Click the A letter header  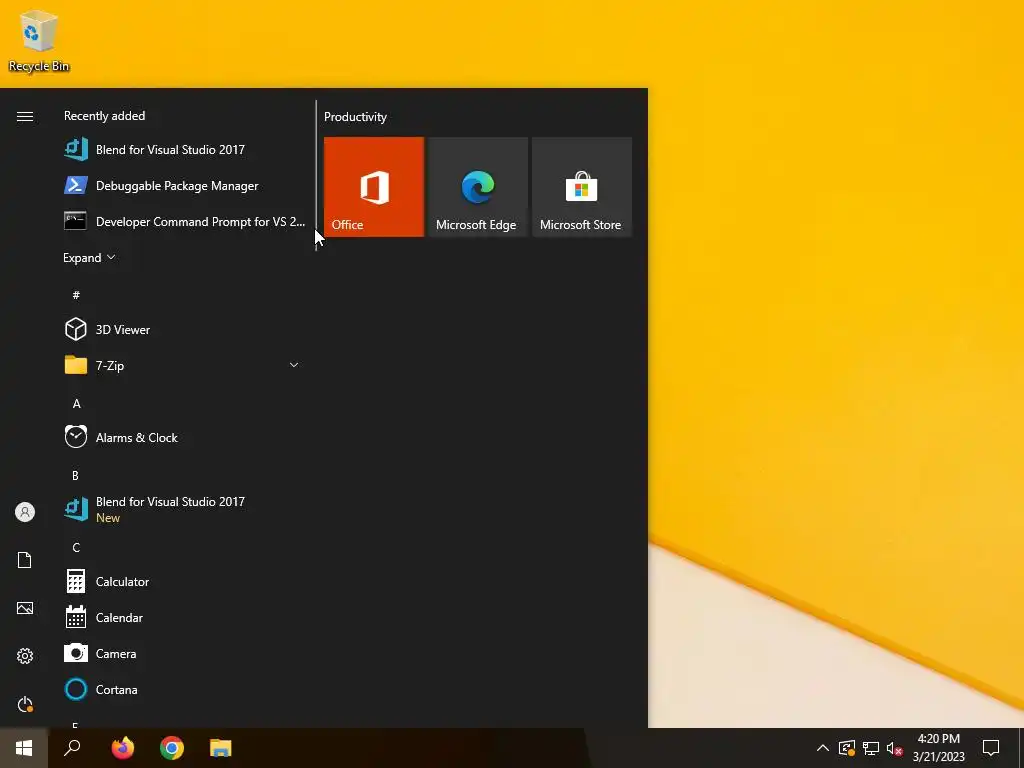[x=76, y=404]
